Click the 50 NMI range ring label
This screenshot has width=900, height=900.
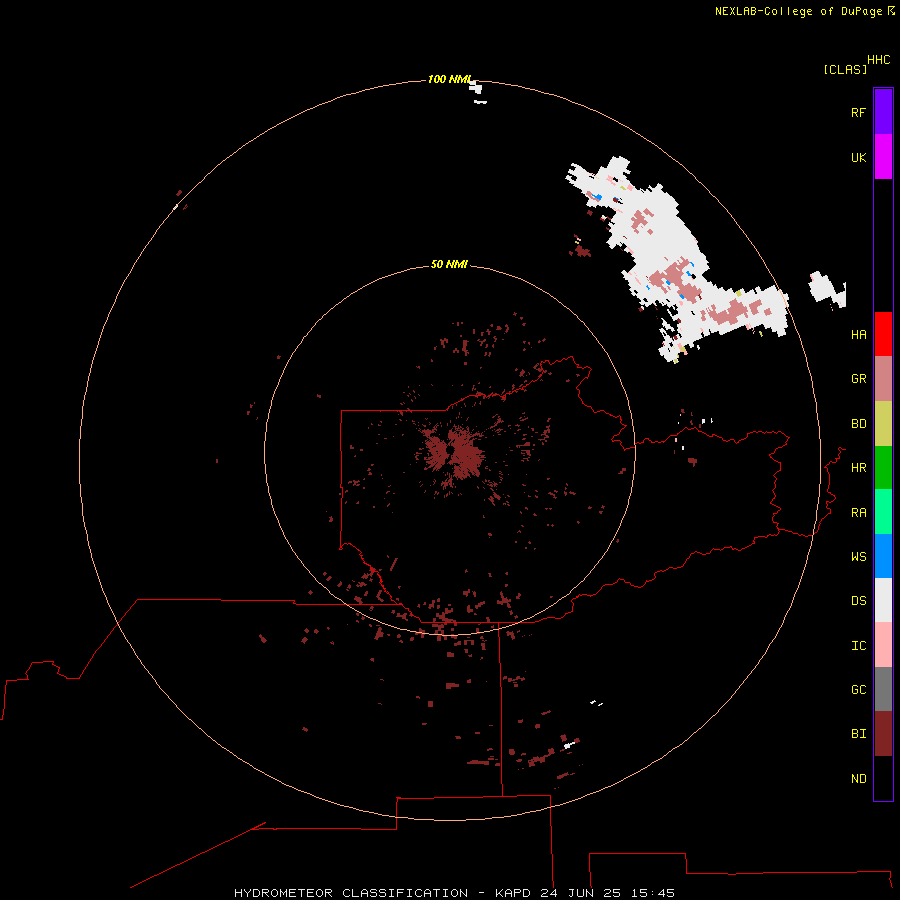pos(449,264)
